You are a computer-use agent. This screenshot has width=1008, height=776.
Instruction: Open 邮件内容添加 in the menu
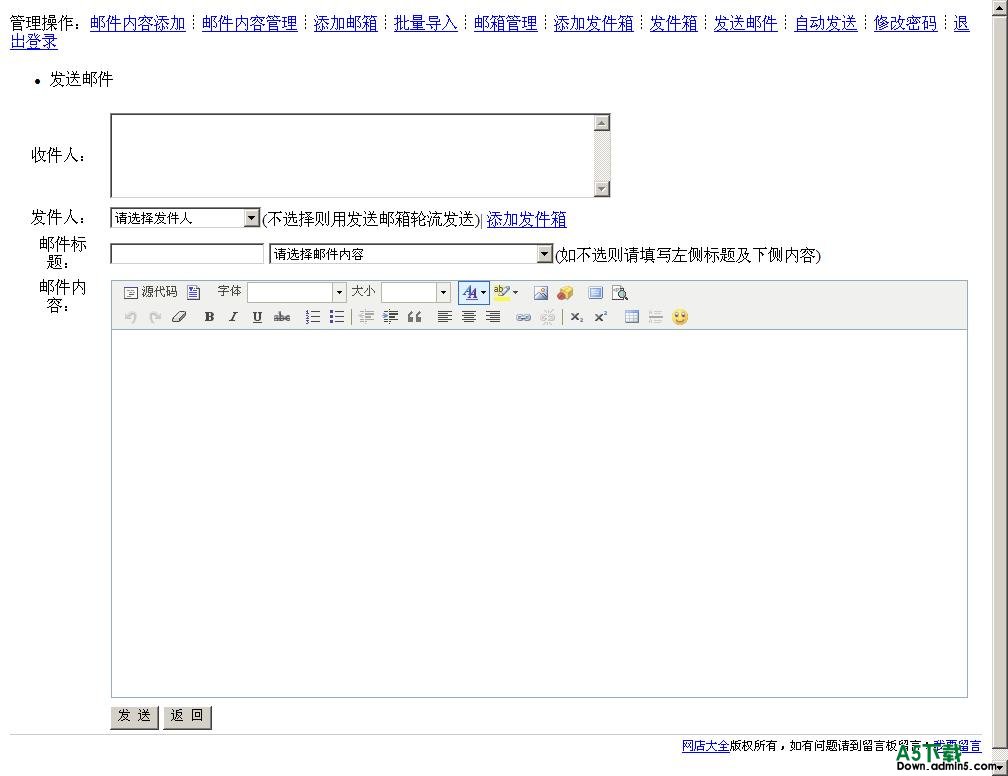click(x=138, y=23)
